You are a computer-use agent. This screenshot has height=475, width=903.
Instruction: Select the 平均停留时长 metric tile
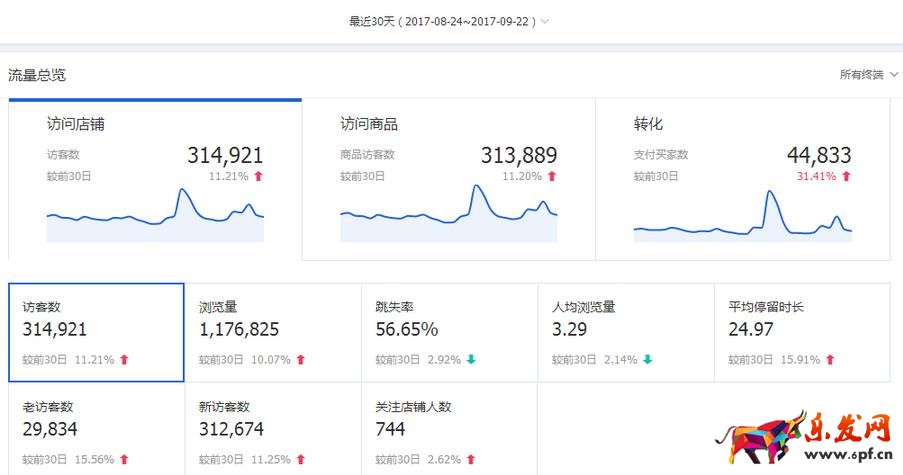801,332
